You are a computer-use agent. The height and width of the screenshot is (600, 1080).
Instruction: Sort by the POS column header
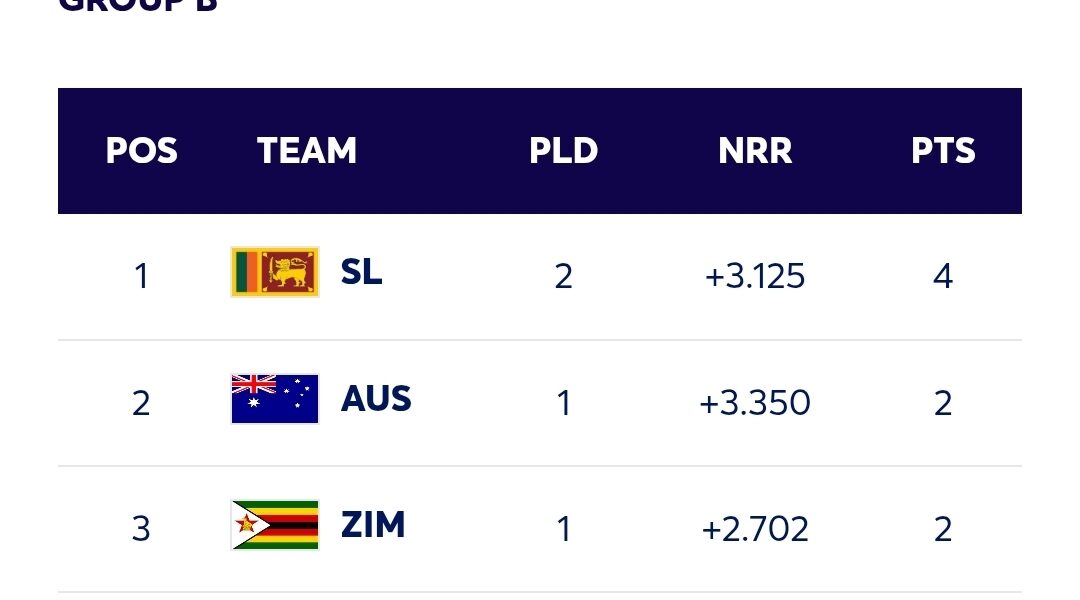[141, 151]
